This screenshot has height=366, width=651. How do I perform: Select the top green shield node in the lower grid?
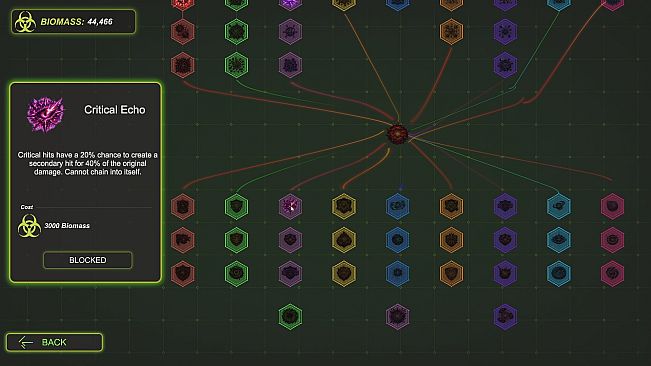pyautogui.click(x=236, y=206)
